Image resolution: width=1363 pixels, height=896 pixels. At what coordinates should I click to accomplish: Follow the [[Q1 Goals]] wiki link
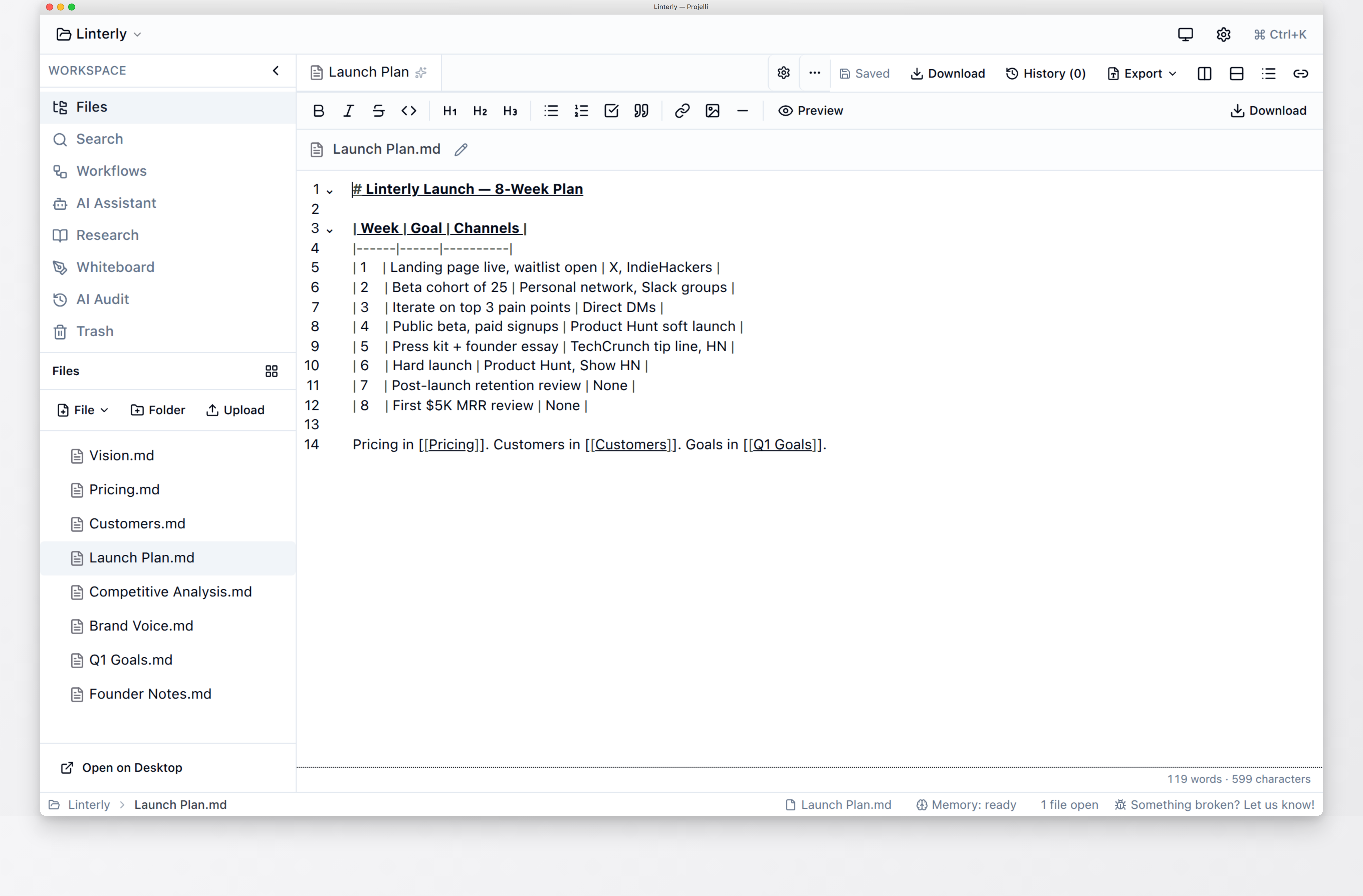(783, 444)
